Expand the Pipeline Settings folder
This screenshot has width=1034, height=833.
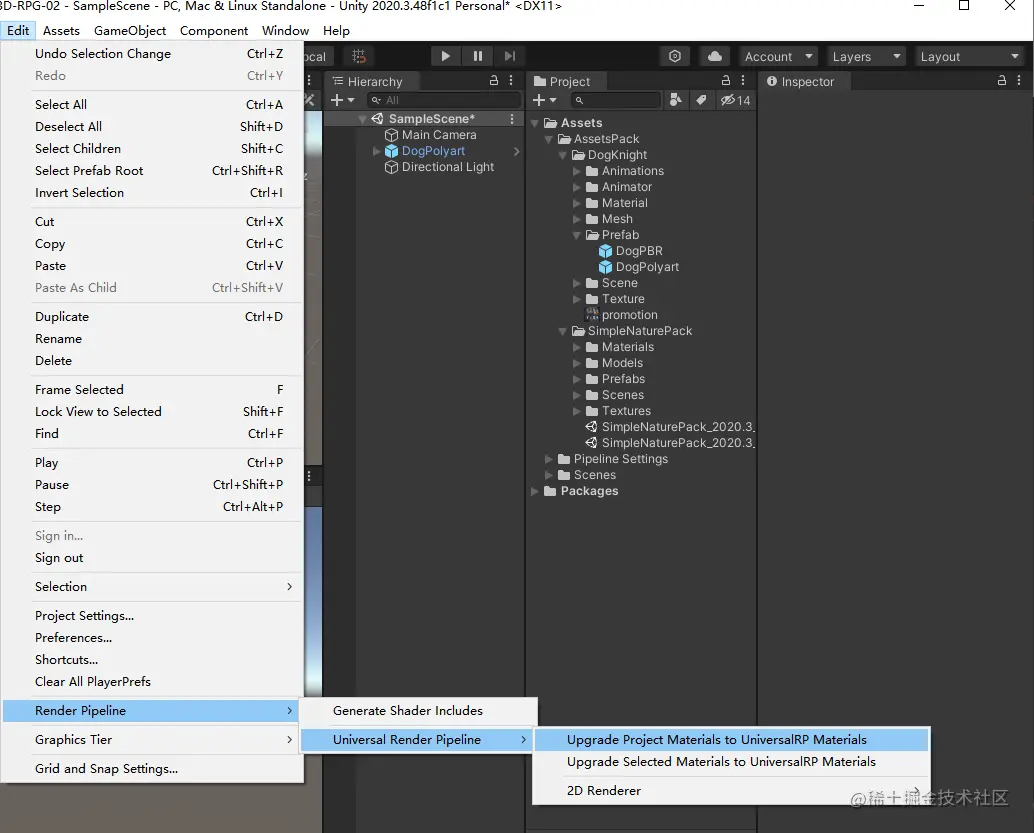[x=549, y=459]
